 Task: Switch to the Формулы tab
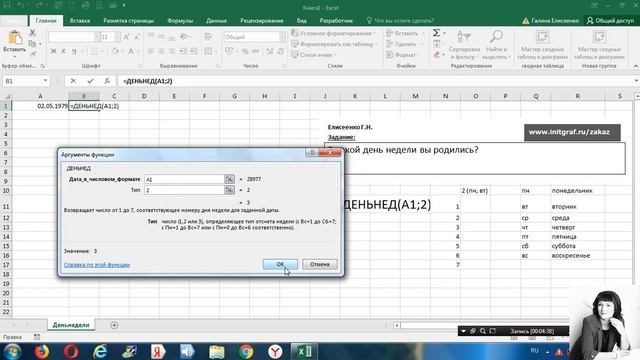(180, 20)
